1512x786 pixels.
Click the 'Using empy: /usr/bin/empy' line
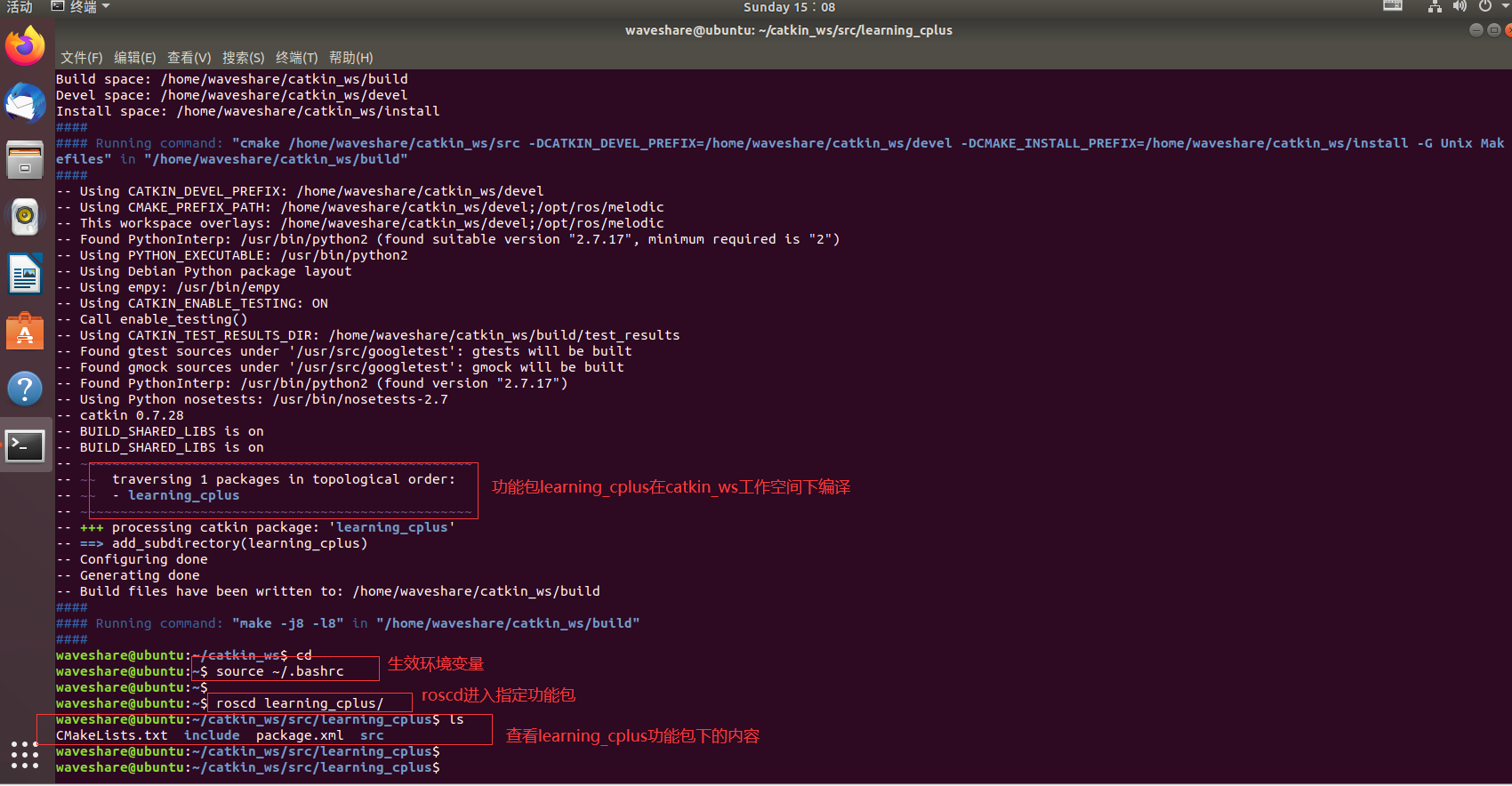click(168, 287)
